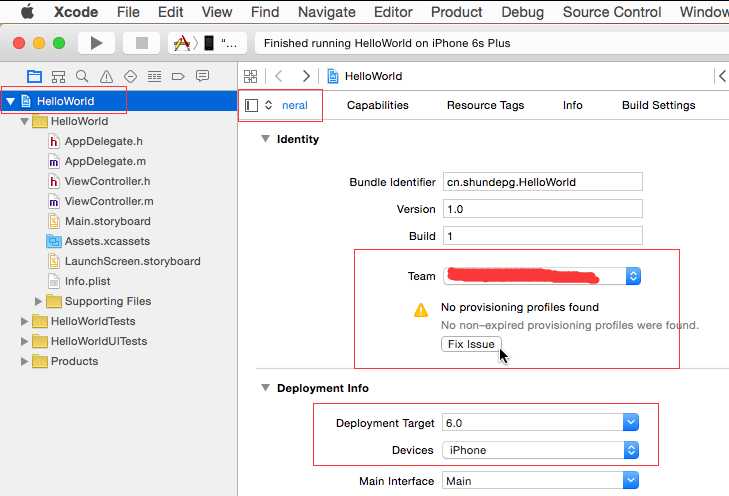The width and height of the screenshot is (729, 496).
Task: Collapse the HelloWorld project root
Action: click(x=10, y=101)
